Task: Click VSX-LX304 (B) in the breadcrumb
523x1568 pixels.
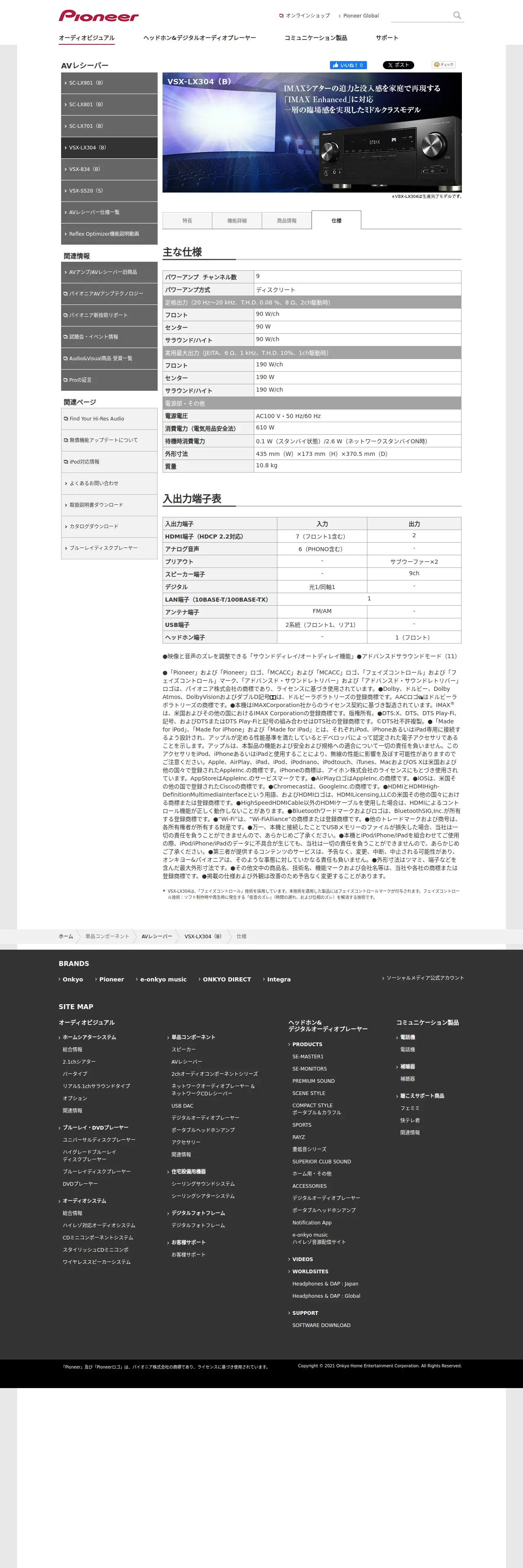Action: pos(203,936)
